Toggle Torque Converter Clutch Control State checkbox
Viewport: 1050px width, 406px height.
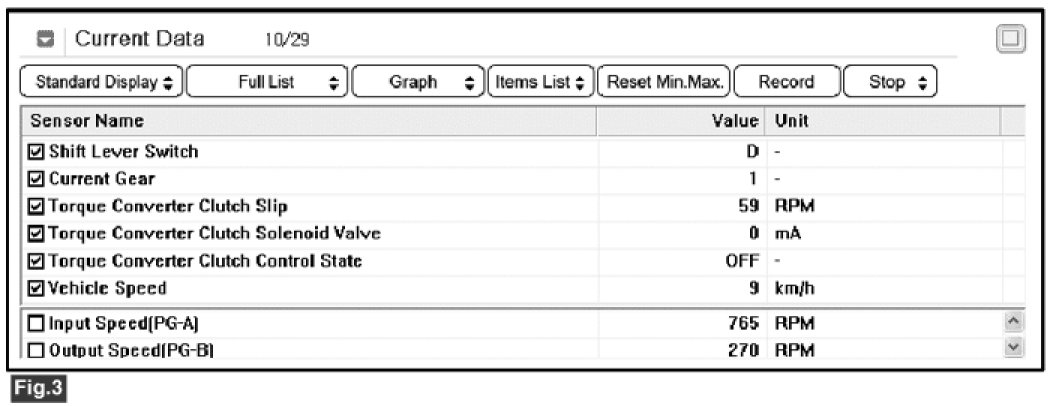[x=37, y=261]
